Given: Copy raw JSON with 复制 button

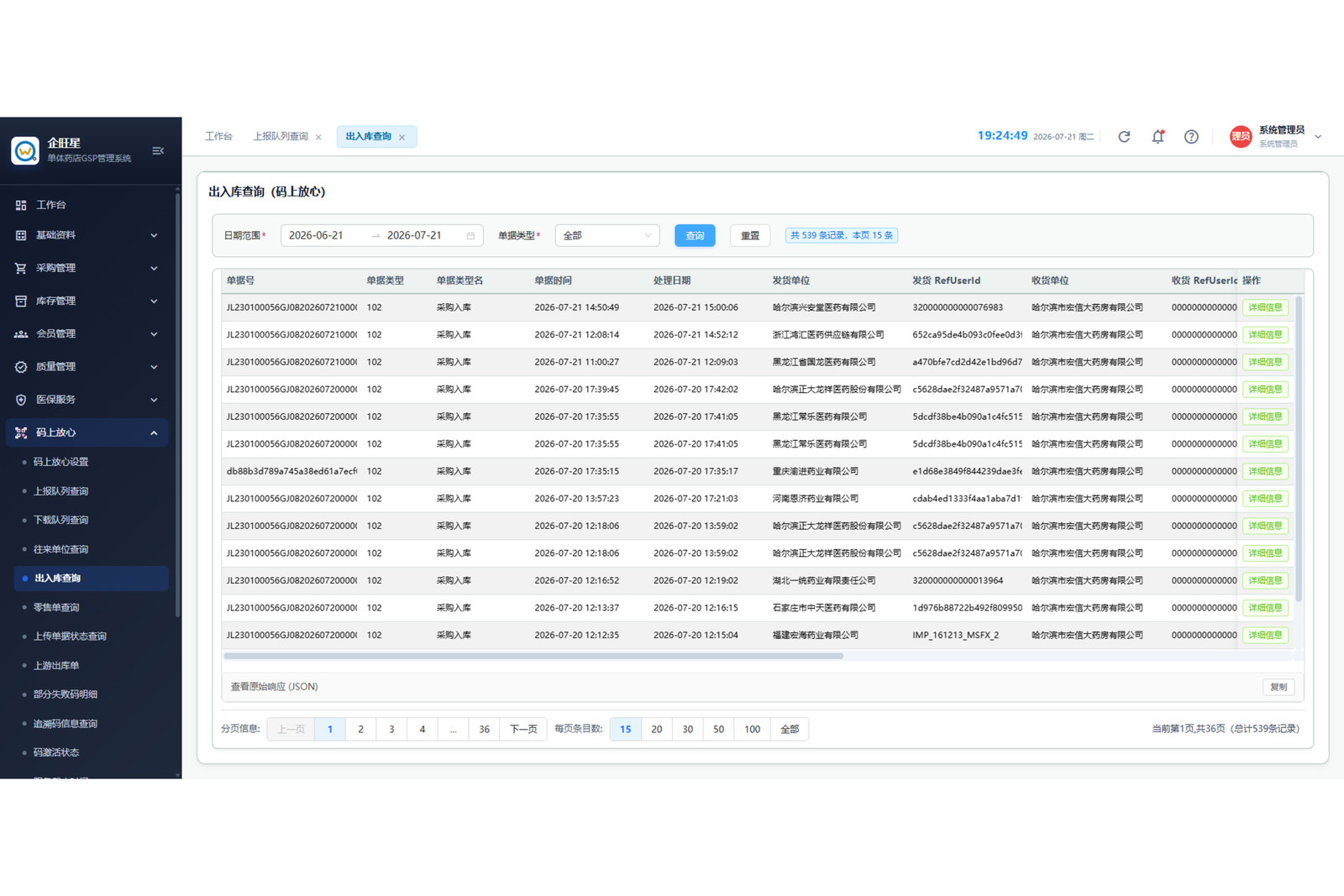Looking at the screenshot, I should pos(1278,687).
